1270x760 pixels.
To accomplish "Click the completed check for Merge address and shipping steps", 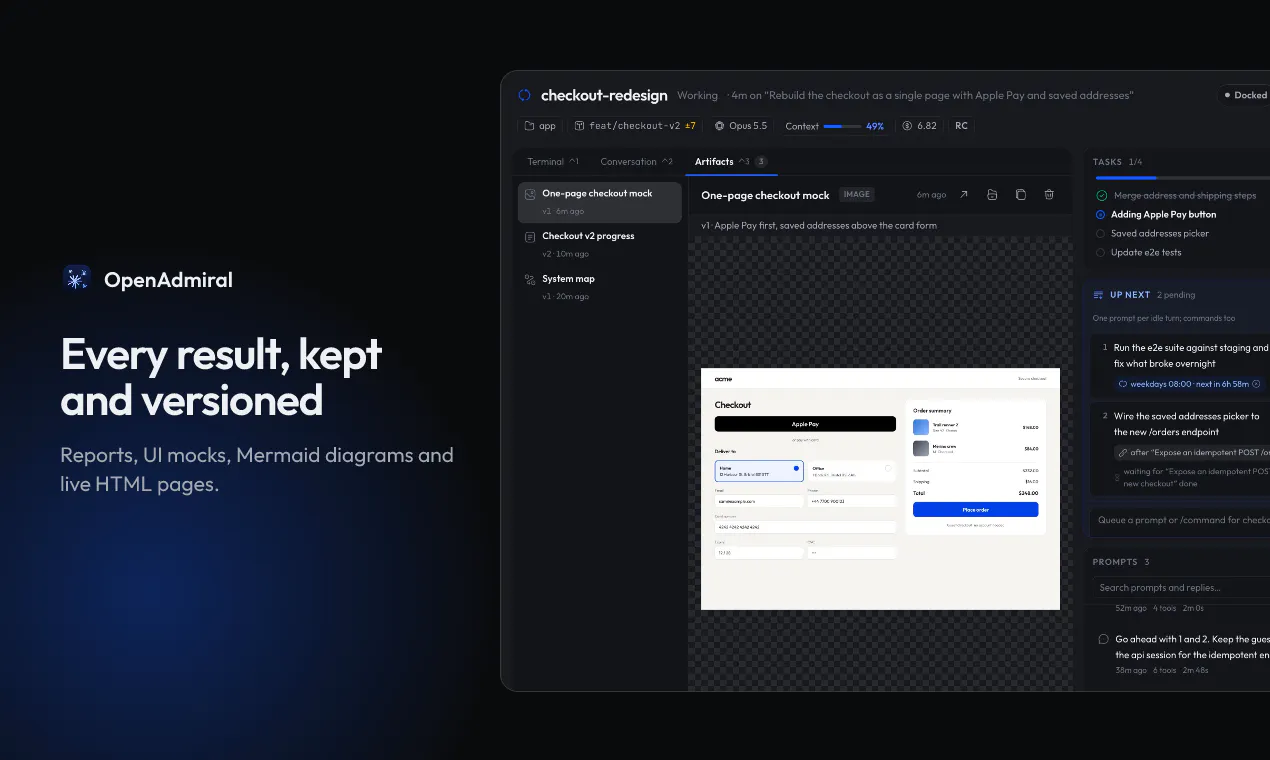I will point(1101,196).
